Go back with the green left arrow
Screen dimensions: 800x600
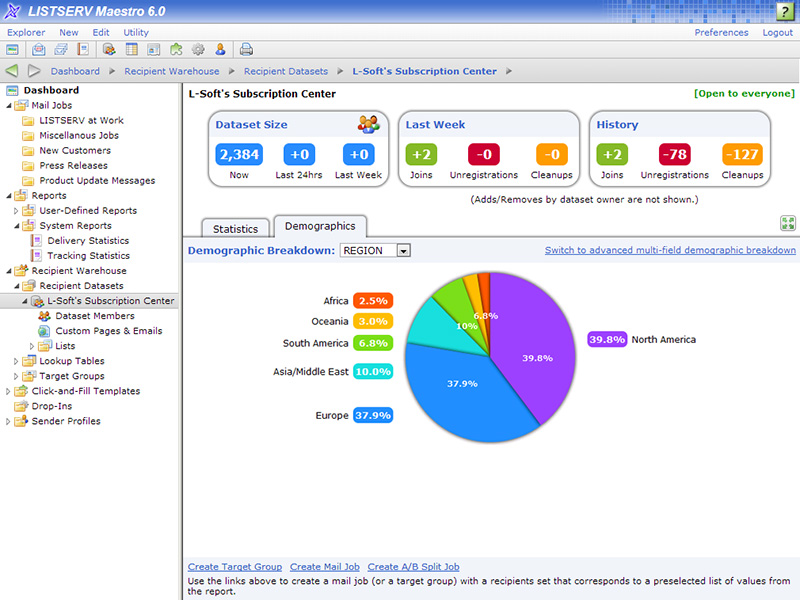(x=12, y=71)
